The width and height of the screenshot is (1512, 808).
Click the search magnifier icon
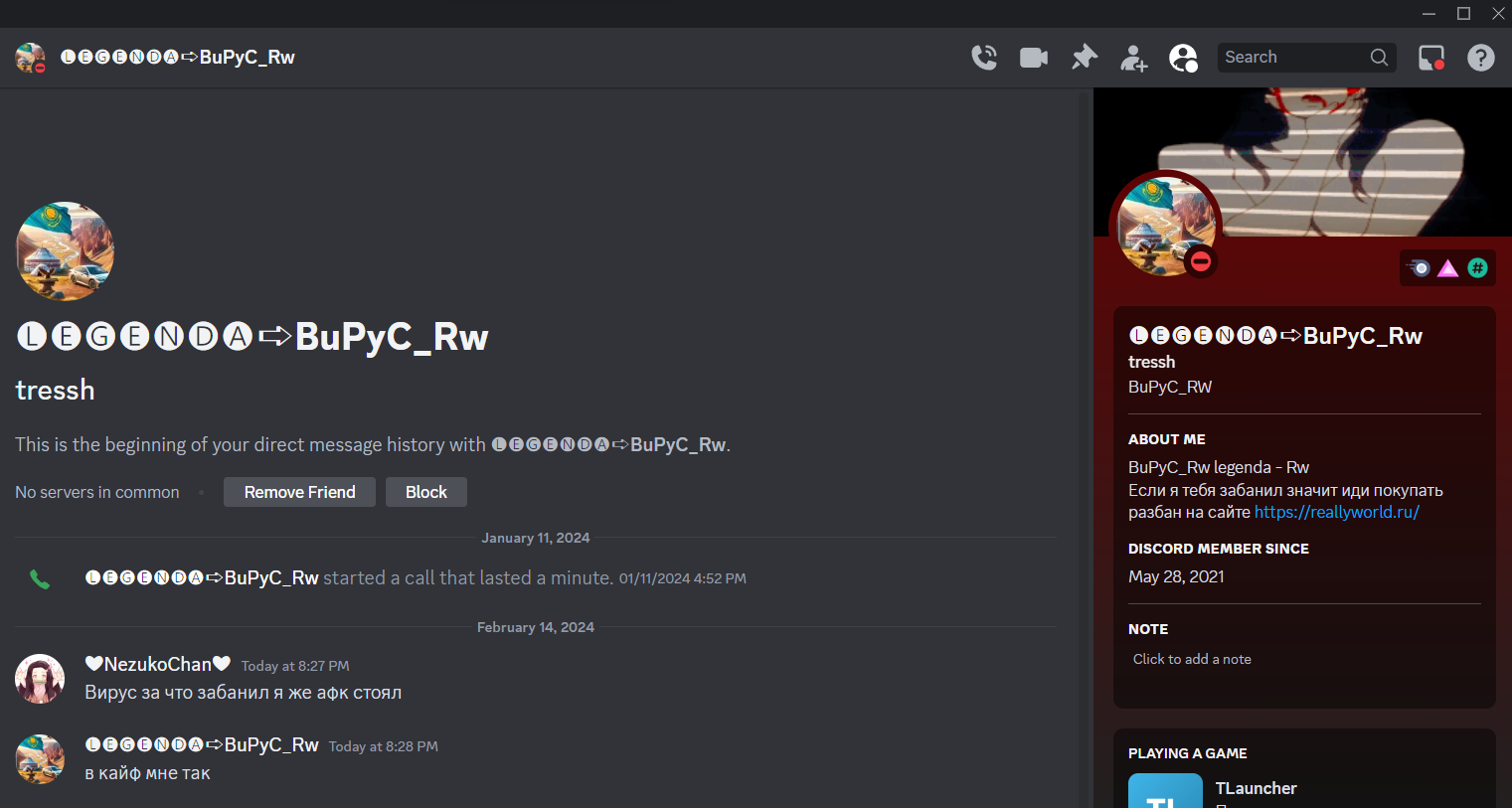(x=1379, y=58)
